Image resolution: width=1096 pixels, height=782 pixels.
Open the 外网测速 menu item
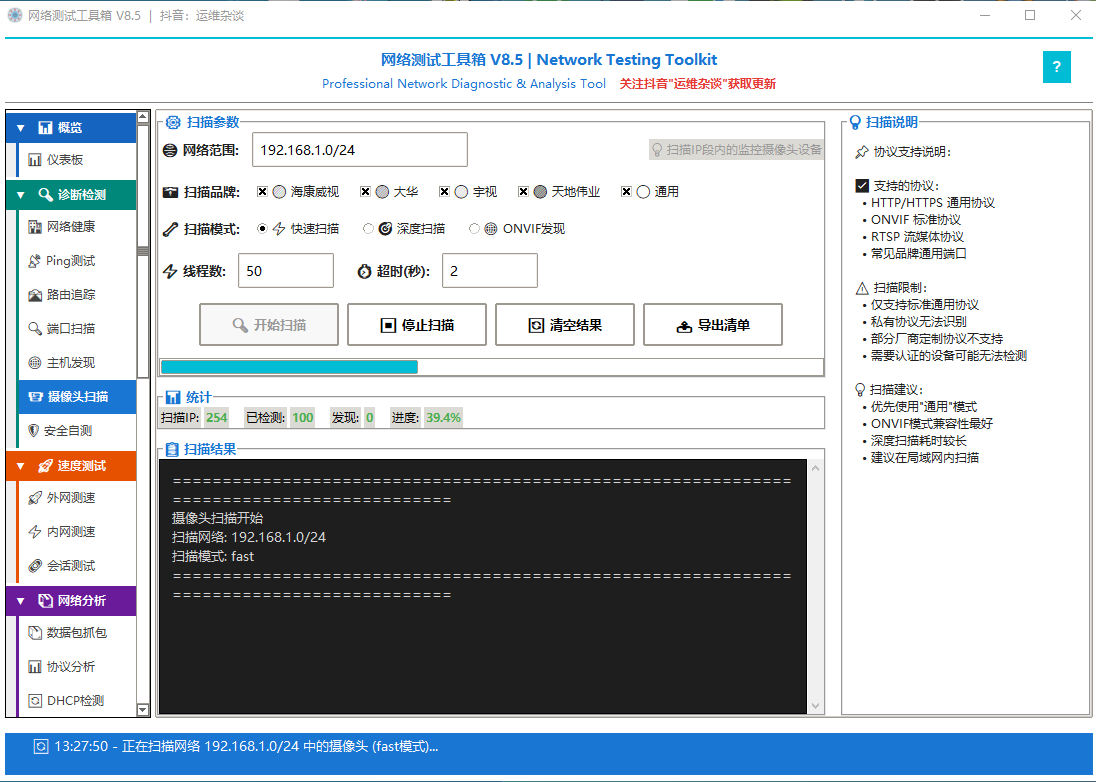(x=76, y=498)
